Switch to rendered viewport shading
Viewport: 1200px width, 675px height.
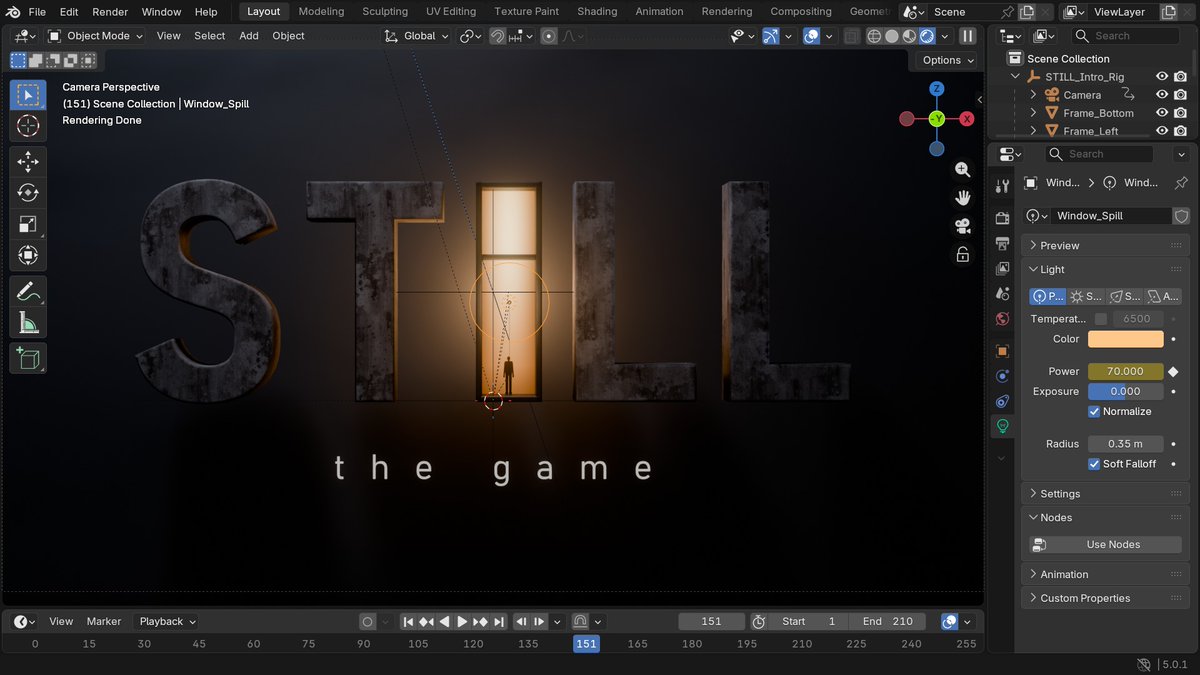(x=927, y=36)
